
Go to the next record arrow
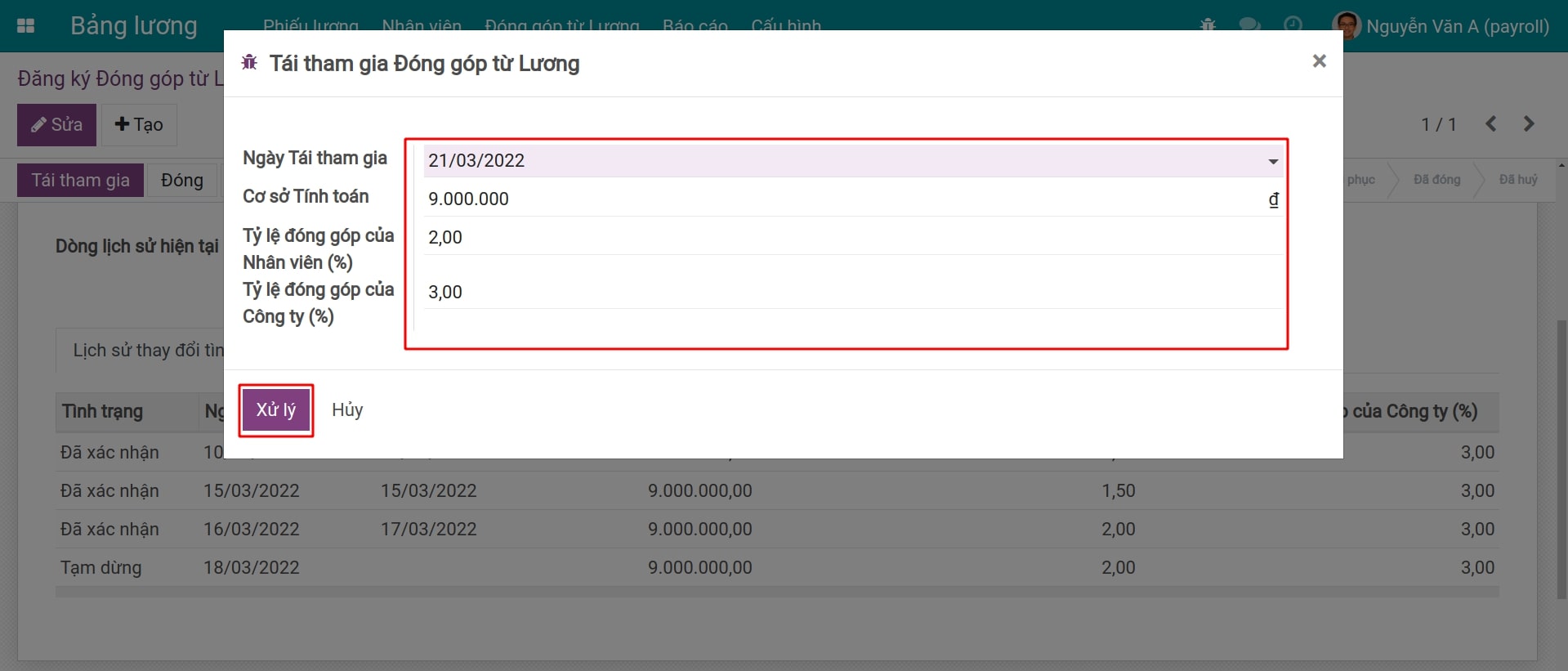pyautogui.click(x=1529, y=124)
